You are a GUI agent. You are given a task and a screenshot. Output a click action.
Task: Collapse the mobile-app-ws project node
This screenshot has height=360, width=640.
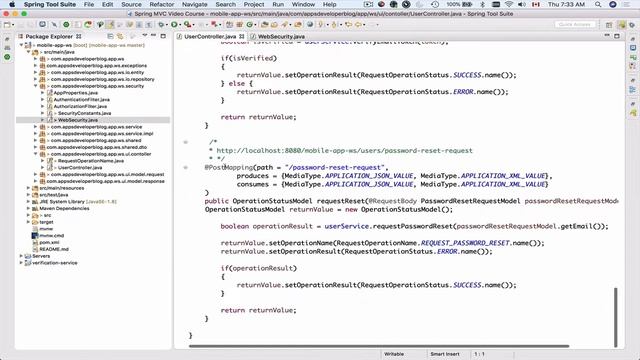tap(22, 45)
